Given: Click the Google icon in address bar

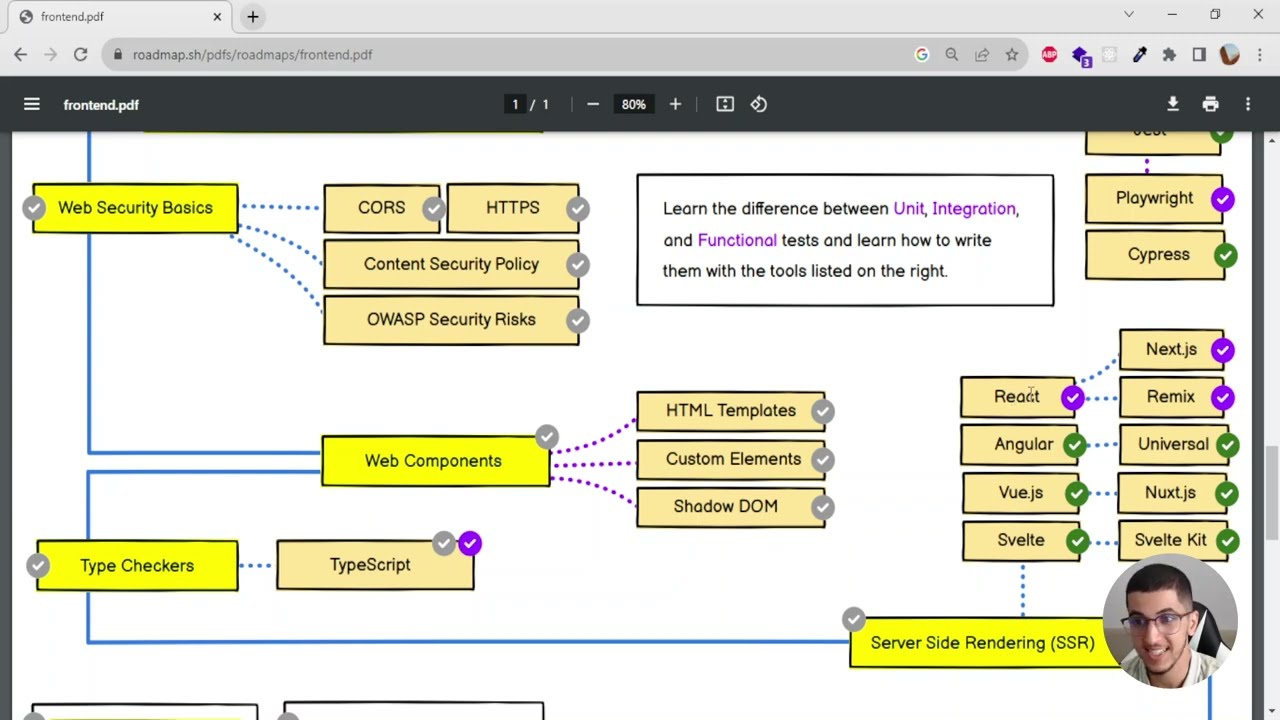Looking at the screenshot, I should pos(922,55).
